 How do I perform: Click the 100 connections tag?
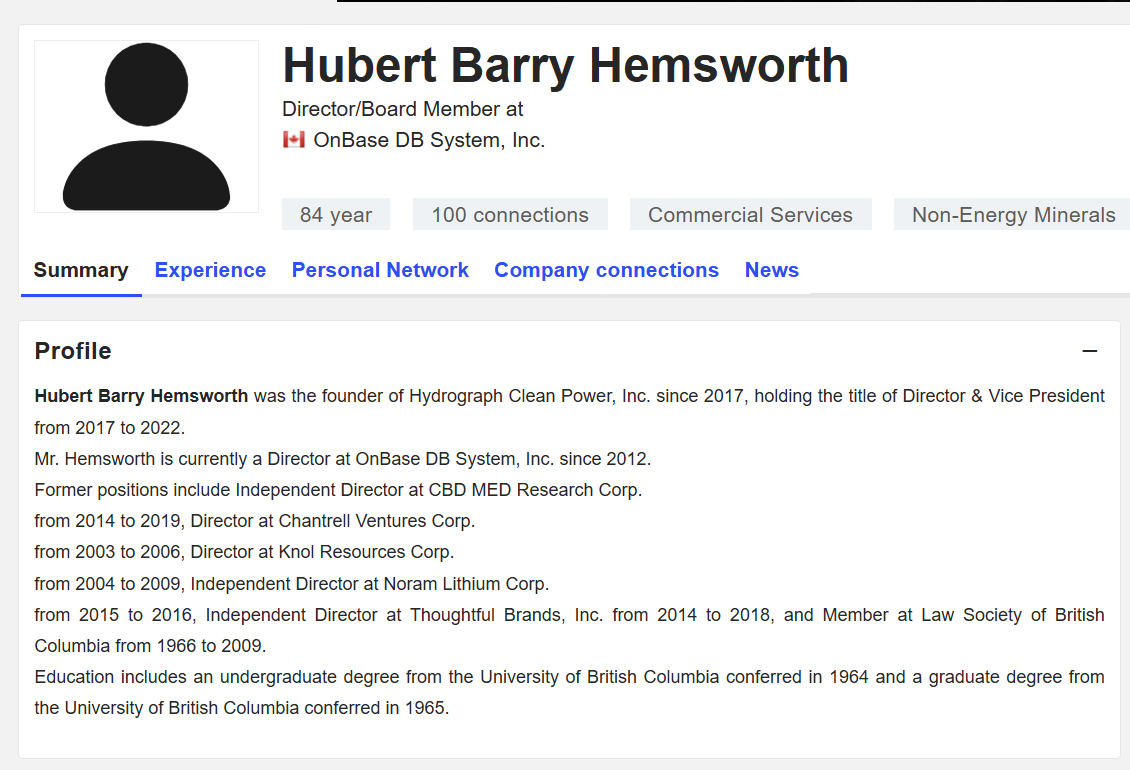pyautogui.click(x=510, y=214)
